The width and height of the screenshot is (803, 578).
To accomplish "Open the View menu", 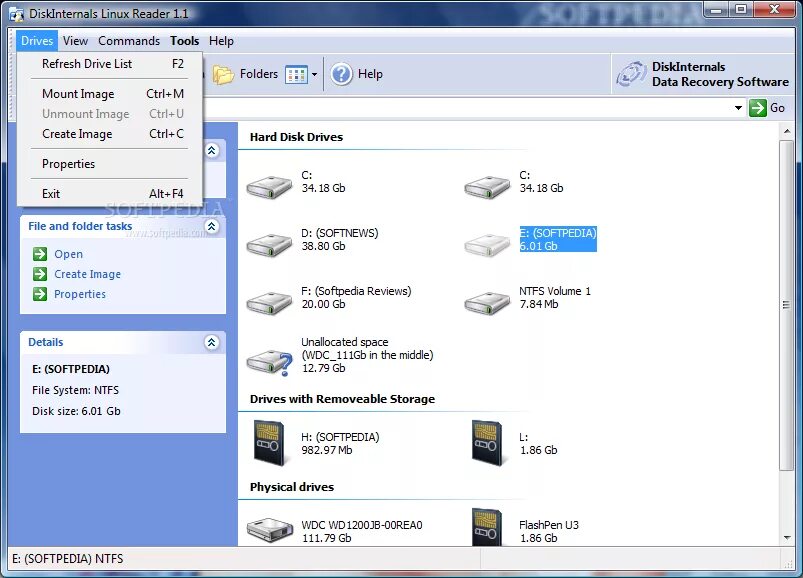I will [x=75, y=41].
